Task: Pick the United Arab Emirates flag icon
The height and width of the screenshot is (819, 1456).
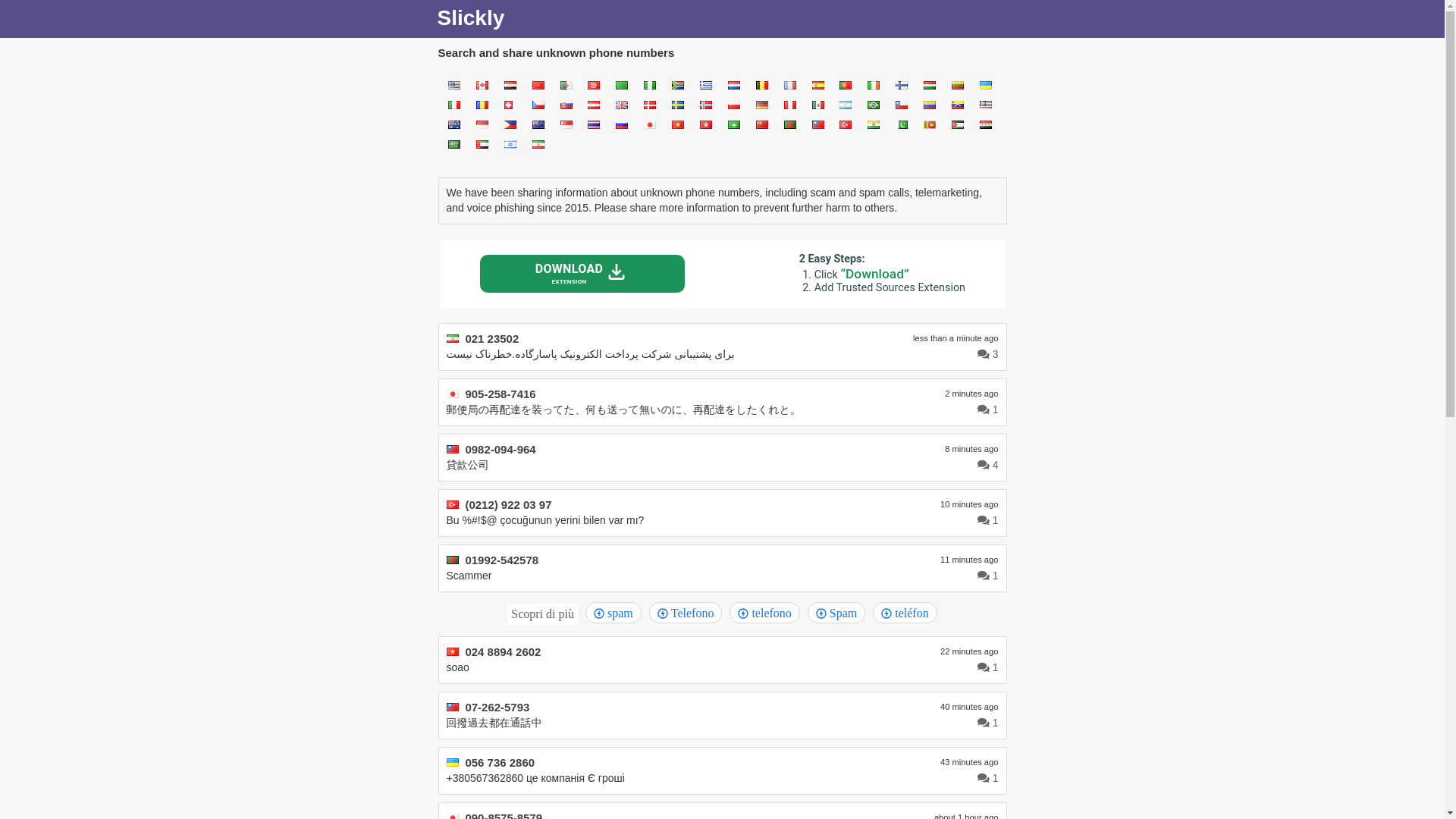Action: point(482,144)
